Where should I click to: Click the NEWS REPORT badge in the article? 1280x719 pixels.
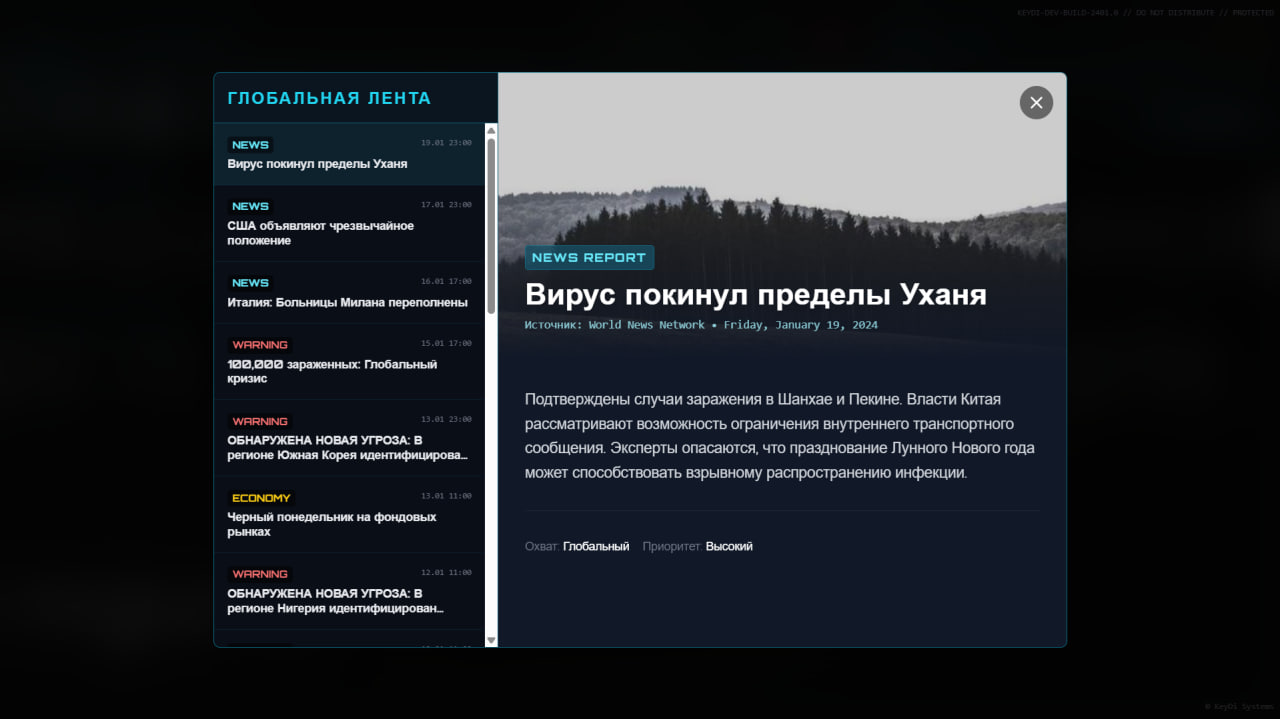589,257
